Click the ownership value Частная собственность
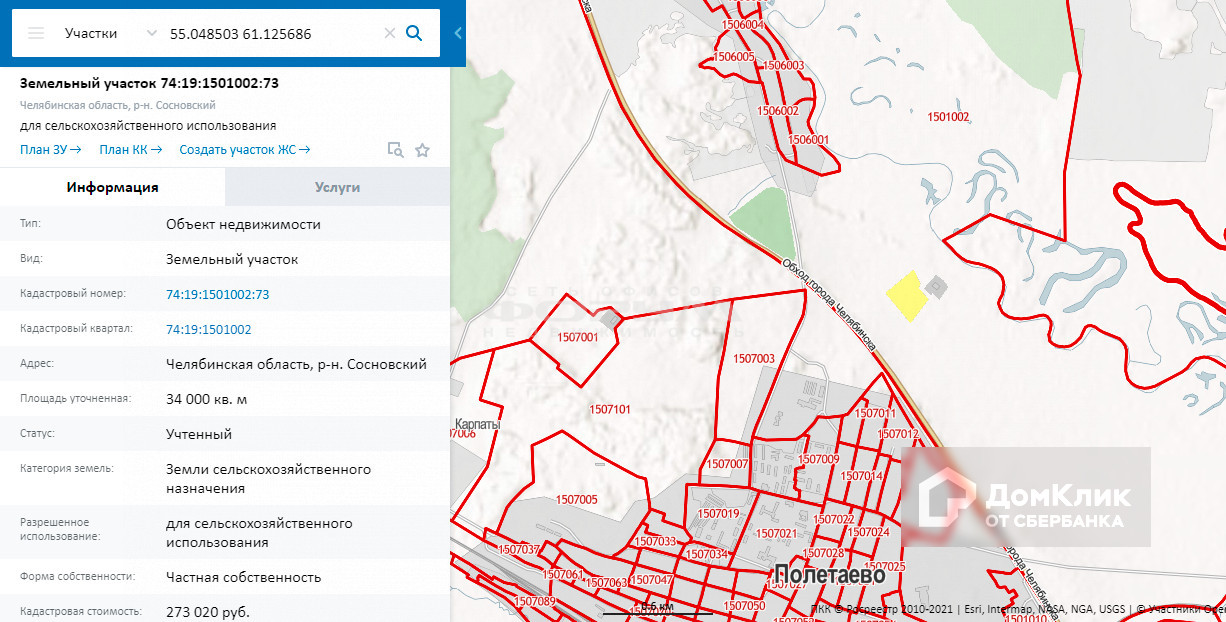The height and width of the screenshot is (622, 1226). click(243, 577)
